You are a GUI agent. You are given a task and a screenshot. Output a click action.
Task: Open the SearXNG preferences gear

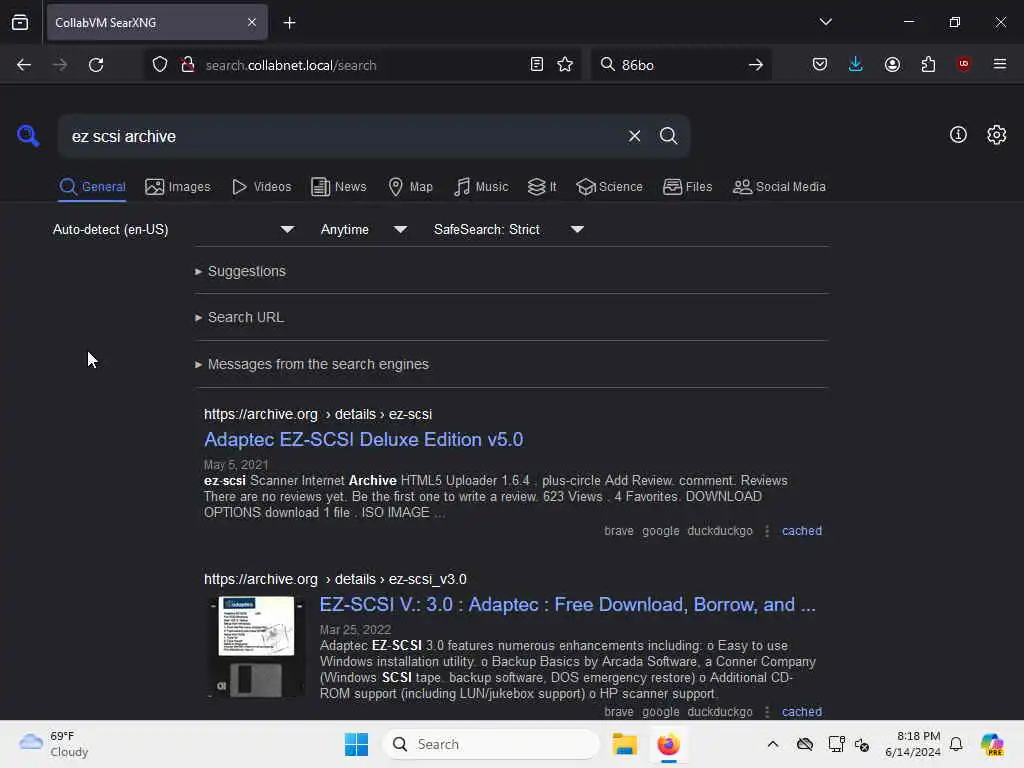point(996,135)
